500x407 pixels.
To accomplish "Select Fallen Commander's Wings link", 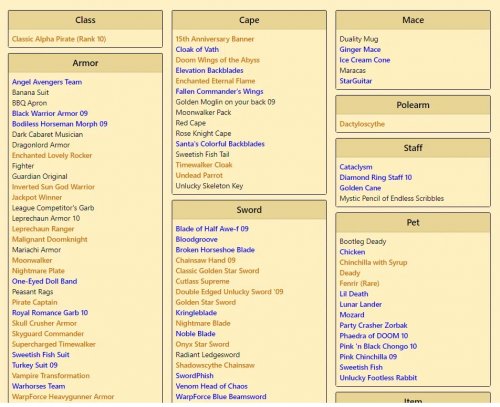I will pyautogui.click(x=219, y=91).
